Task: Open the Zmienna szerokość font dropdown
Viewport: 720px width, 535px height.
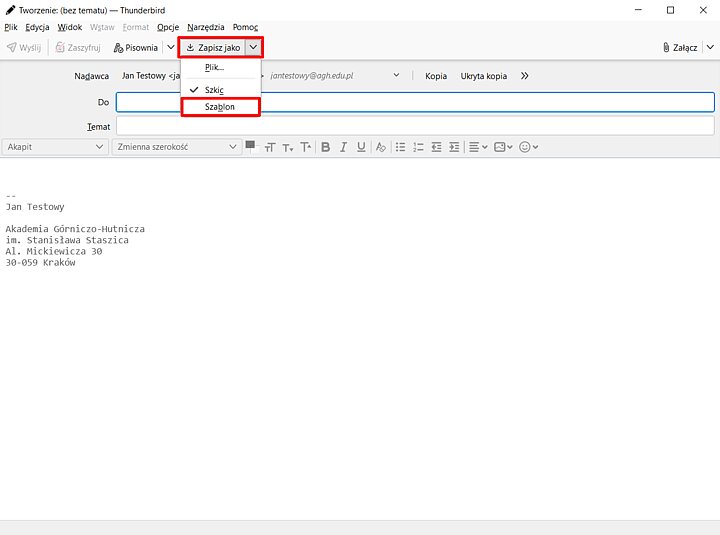Action: click(177, 147)
